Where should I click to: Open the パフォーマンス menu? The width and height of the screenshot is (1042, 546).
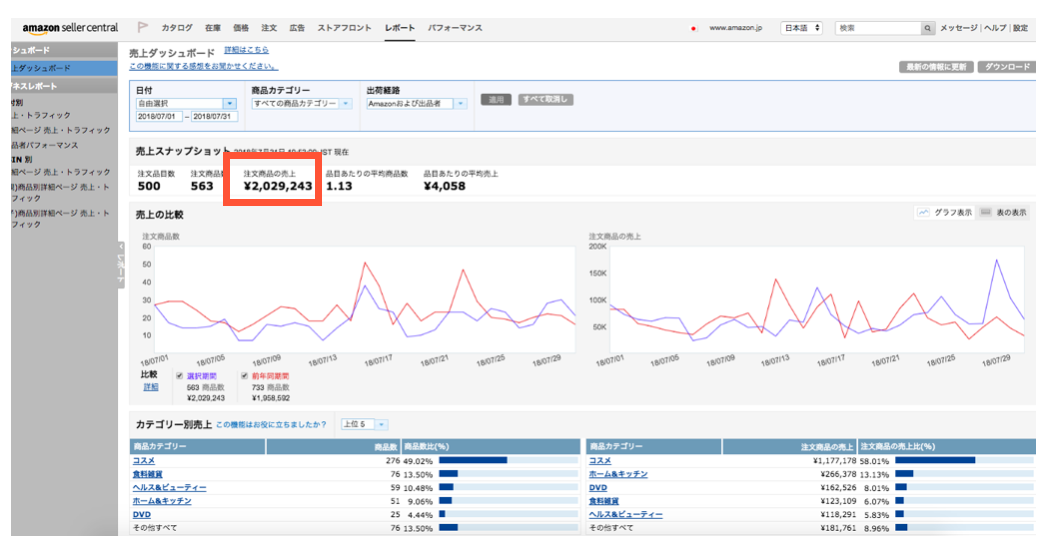coord(455,28)
